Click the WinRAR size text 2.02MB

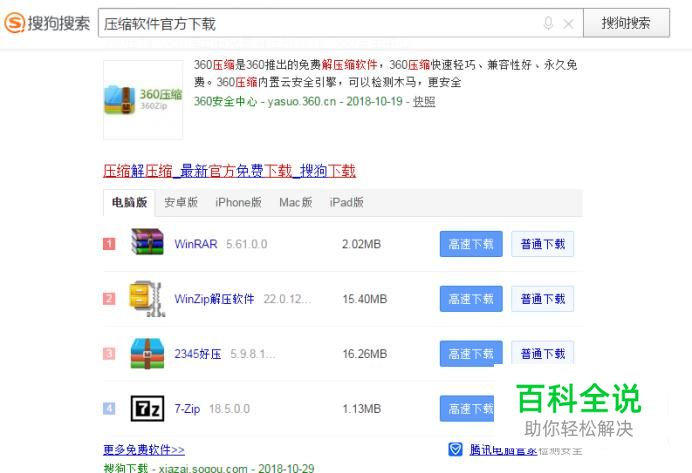pyautogui.click(x=361, y=244)
